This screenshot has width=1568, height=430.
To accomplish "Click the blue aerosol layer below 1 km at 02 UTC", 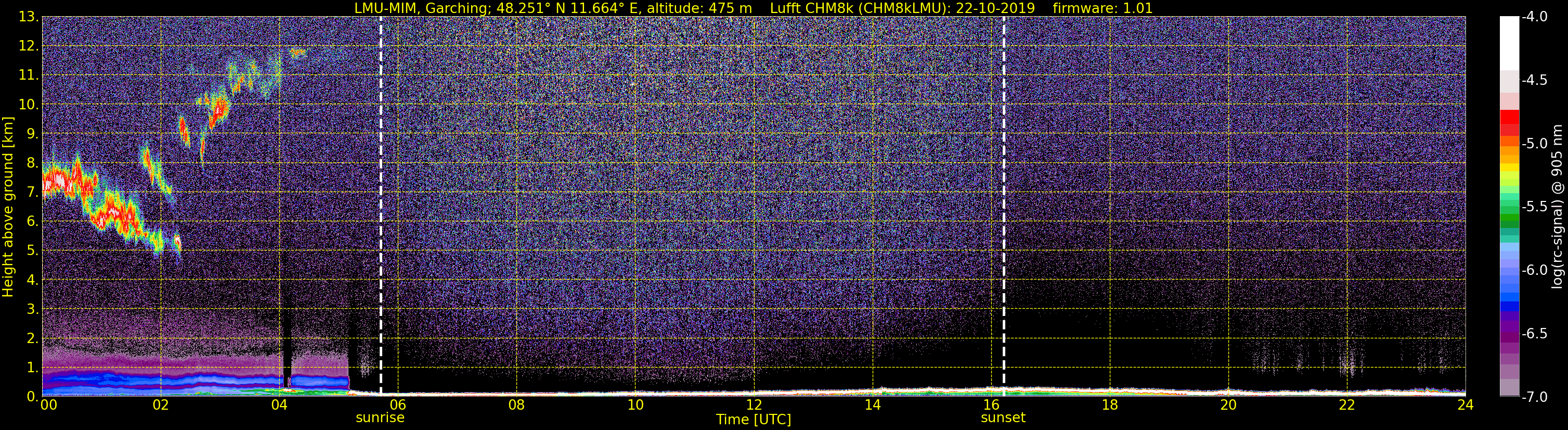I will click(x=161, y=381).
